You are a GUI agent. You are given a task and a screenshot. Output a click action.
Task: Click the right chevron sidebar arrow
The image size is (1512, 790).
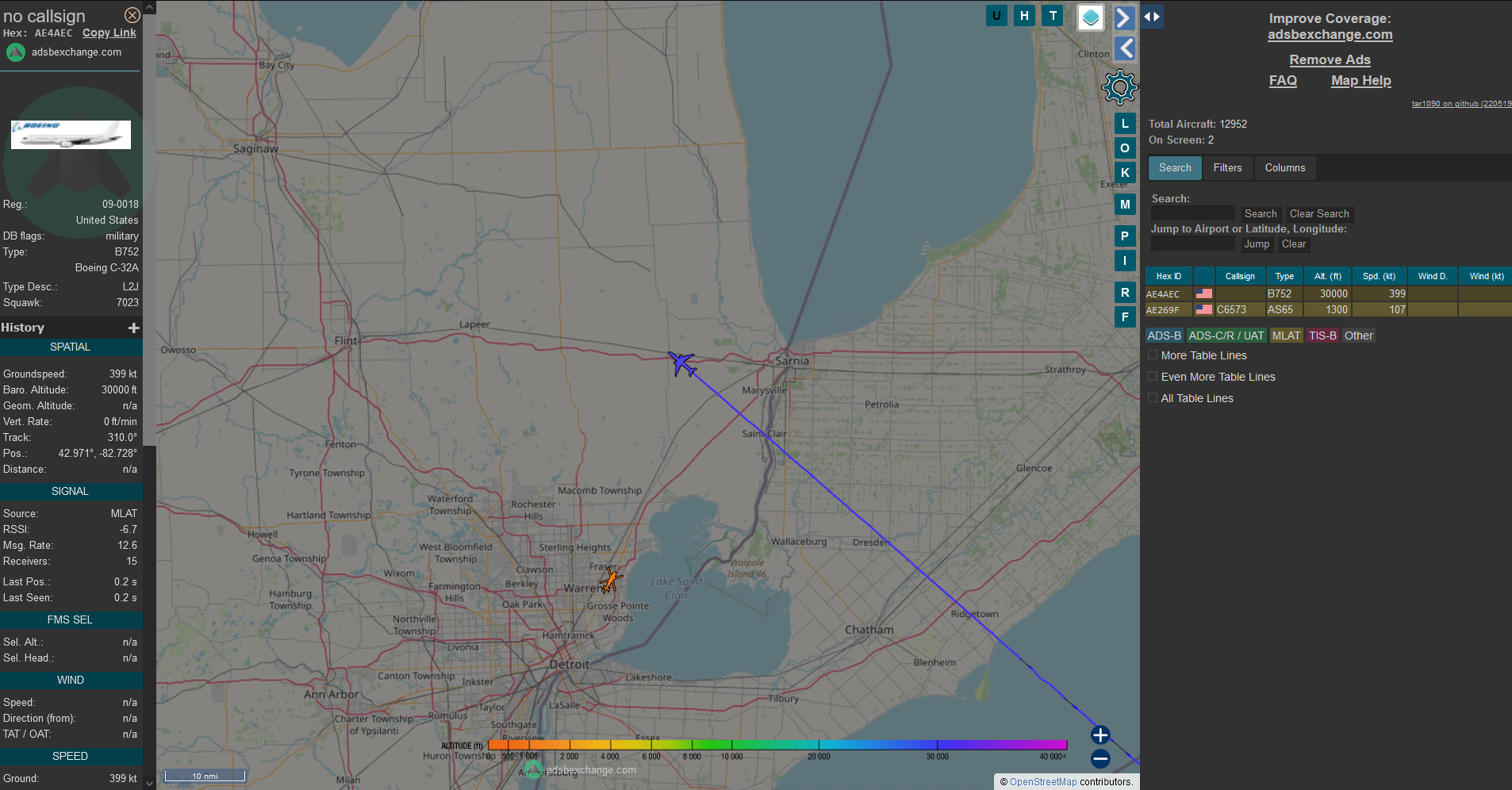tap(1124, 17)
